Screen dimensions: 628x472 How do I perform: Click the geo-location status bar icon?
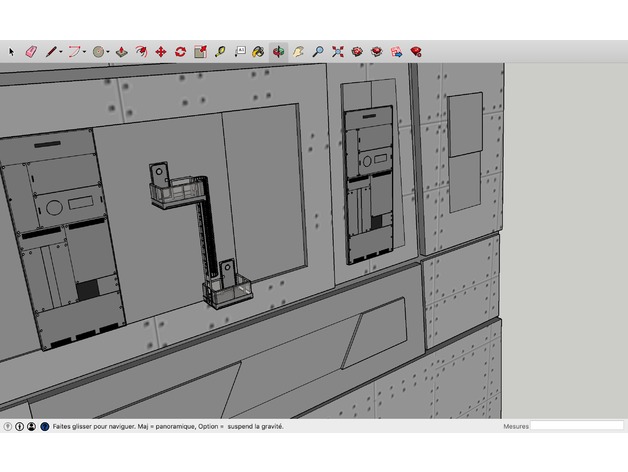pyautogui.click(x=8, y=427)
